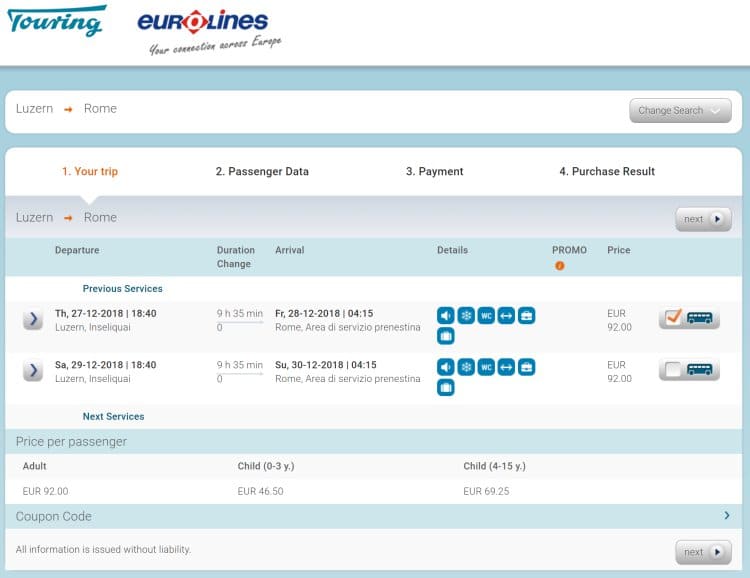
Task: Click the Touring logo
Action: (55, 21)
